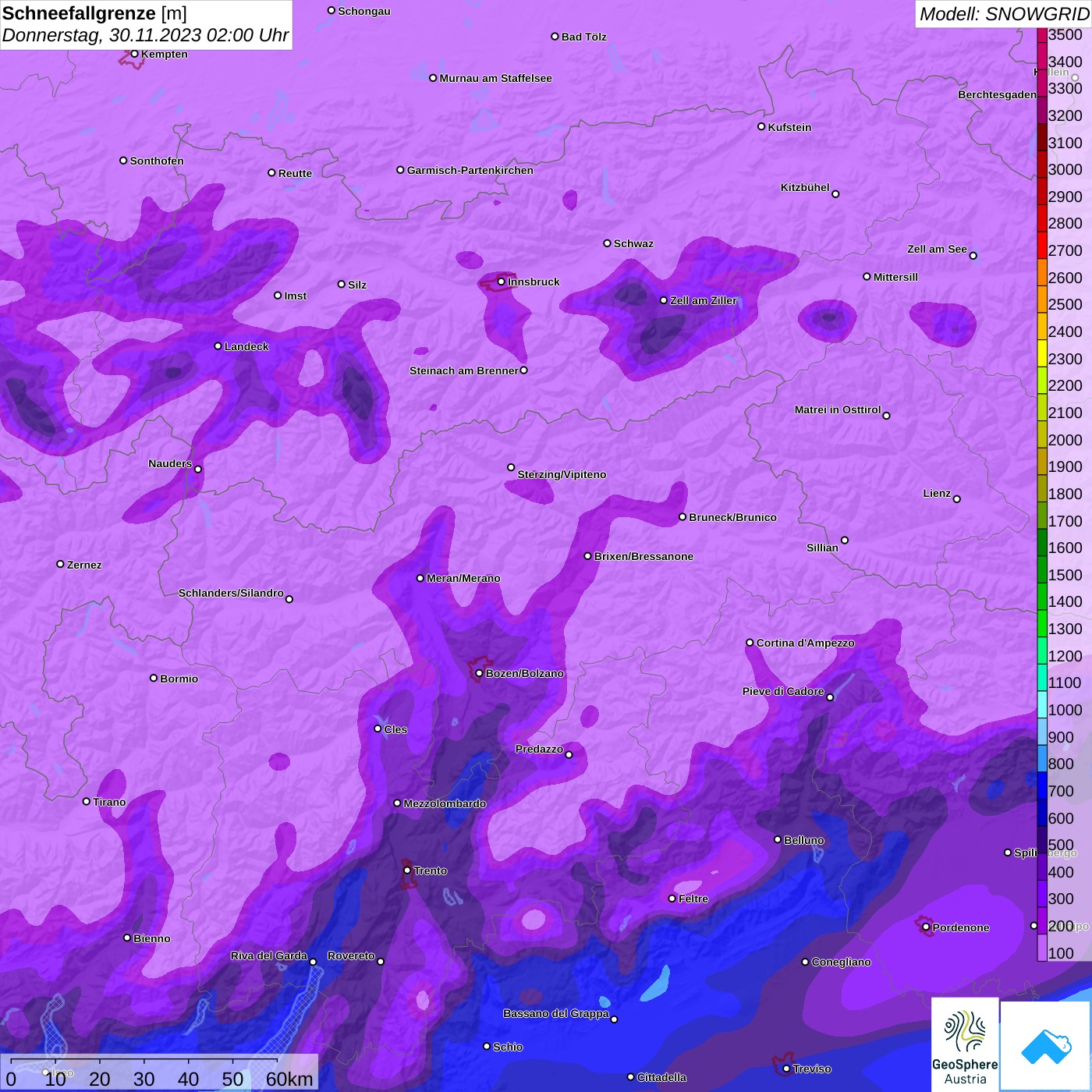Click the blue cloud house logo
Screen dimensions: 1092x1092
coord(1045,1046)
